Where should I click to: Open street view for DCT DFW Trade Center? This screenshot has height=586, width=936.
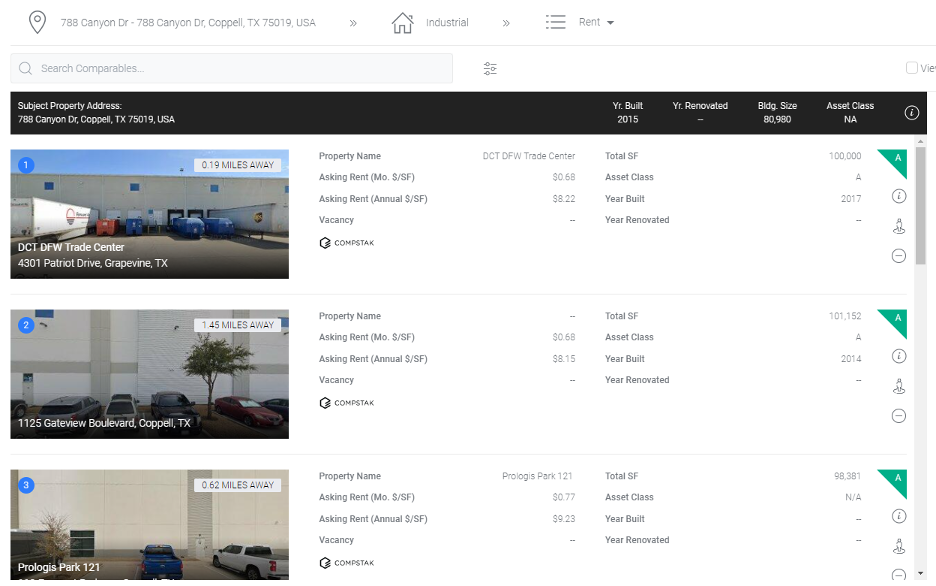[x=898, y=226]
